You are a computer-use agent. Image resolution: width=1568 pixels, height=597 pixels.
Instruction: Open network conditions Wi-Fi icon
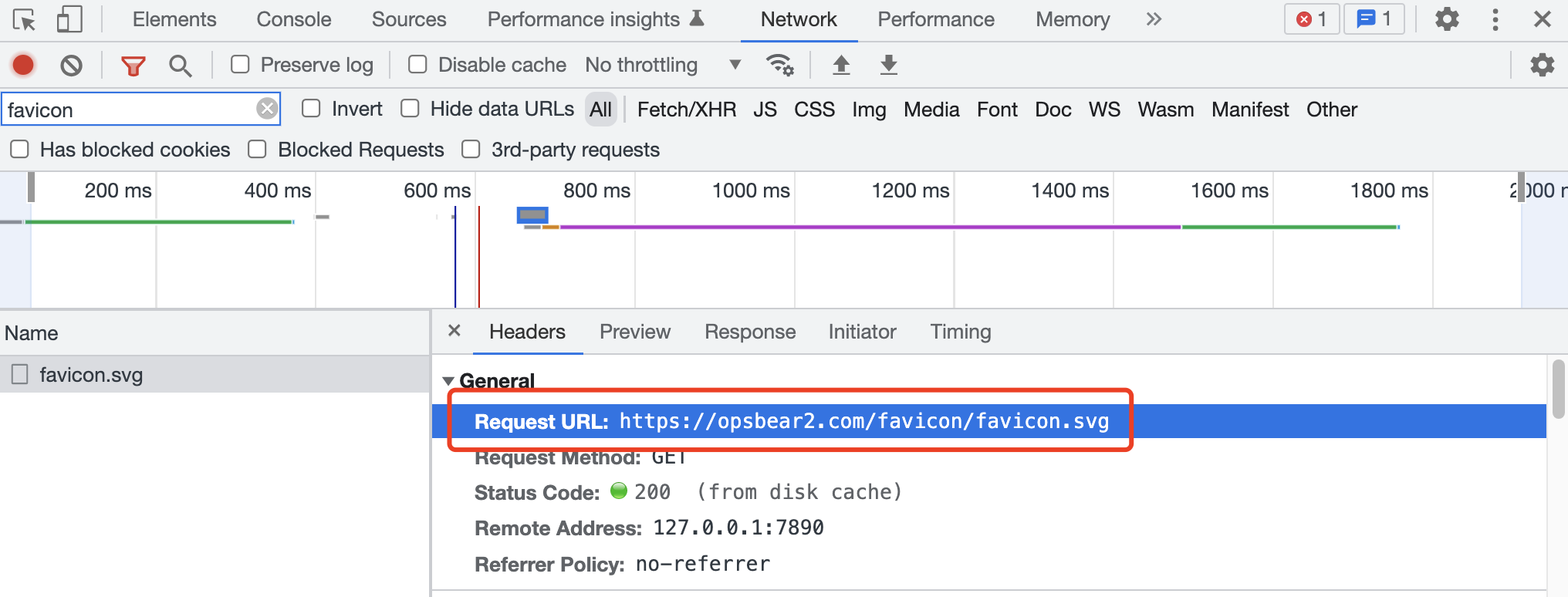[779, 66]
